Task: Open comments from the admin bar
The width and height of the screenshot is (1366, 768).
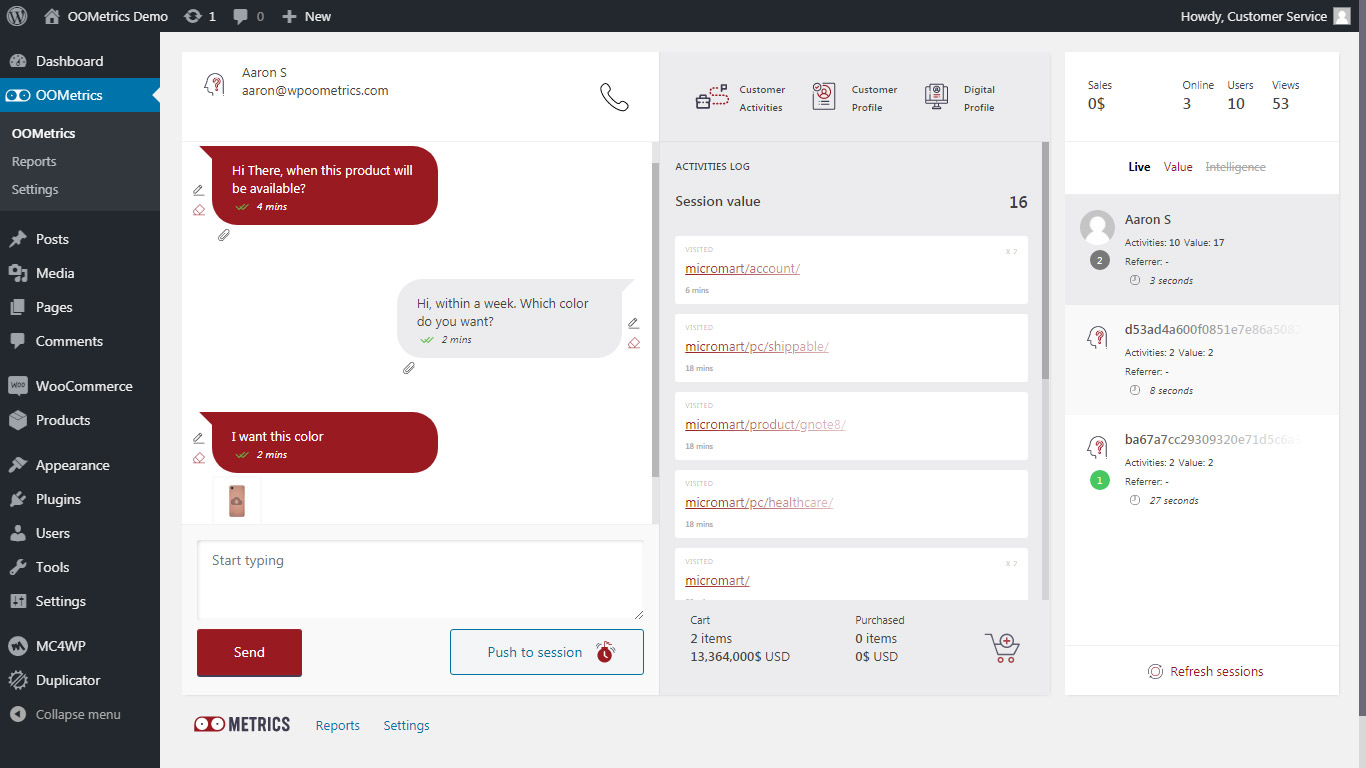Action: coord(248,16)
